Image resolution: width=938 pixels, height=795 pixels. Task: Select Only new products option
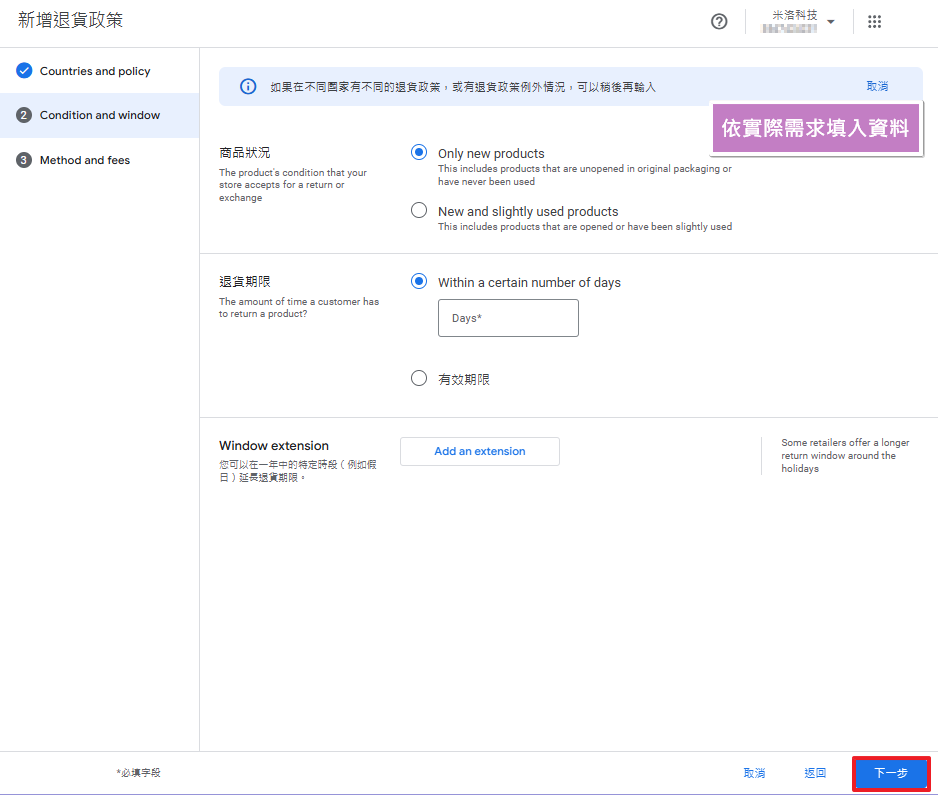coord(419,153)
